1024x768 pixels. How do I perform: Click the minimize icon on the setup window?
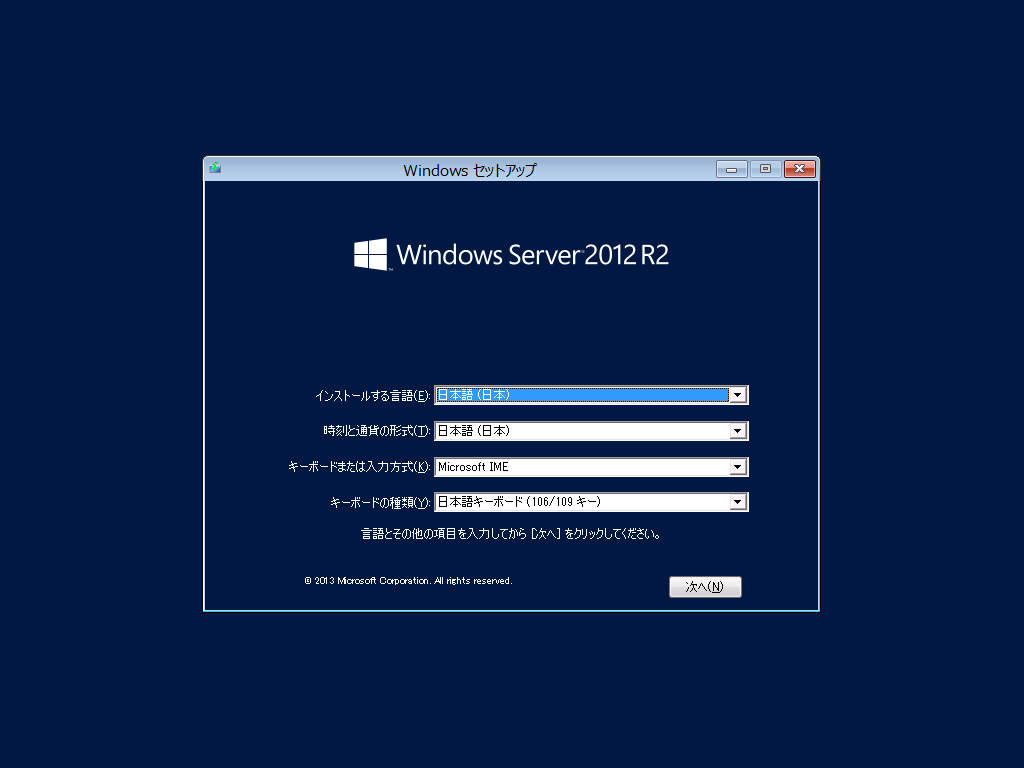731,168
